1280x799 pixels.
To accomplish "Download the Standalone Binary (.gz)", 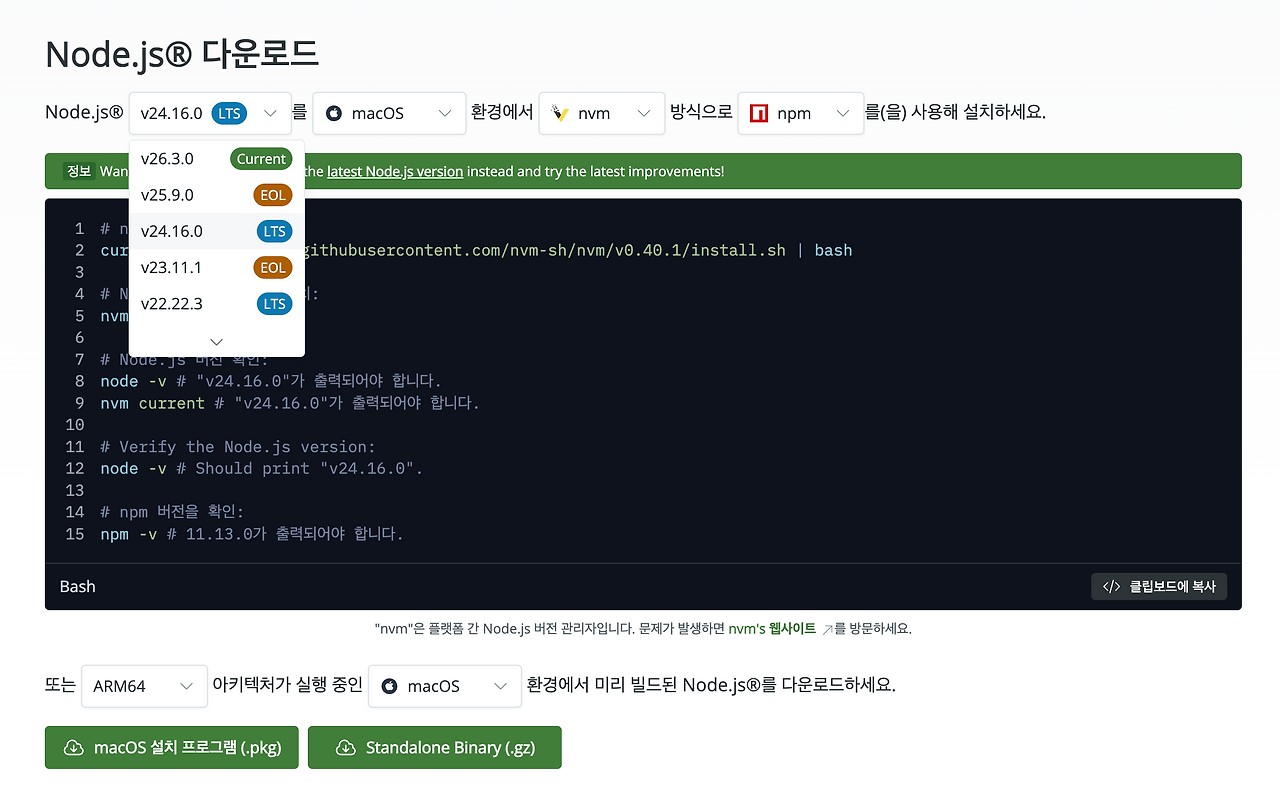I will (435, 748).
